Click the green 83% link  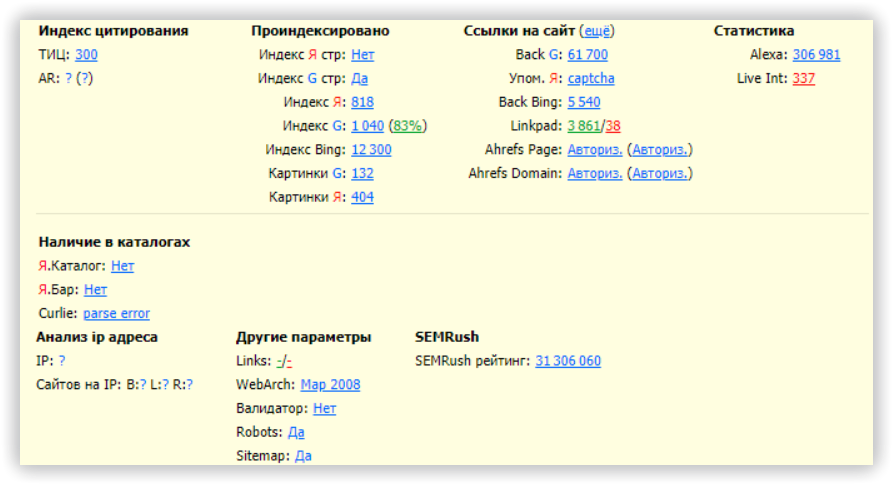tap(407, 126)
